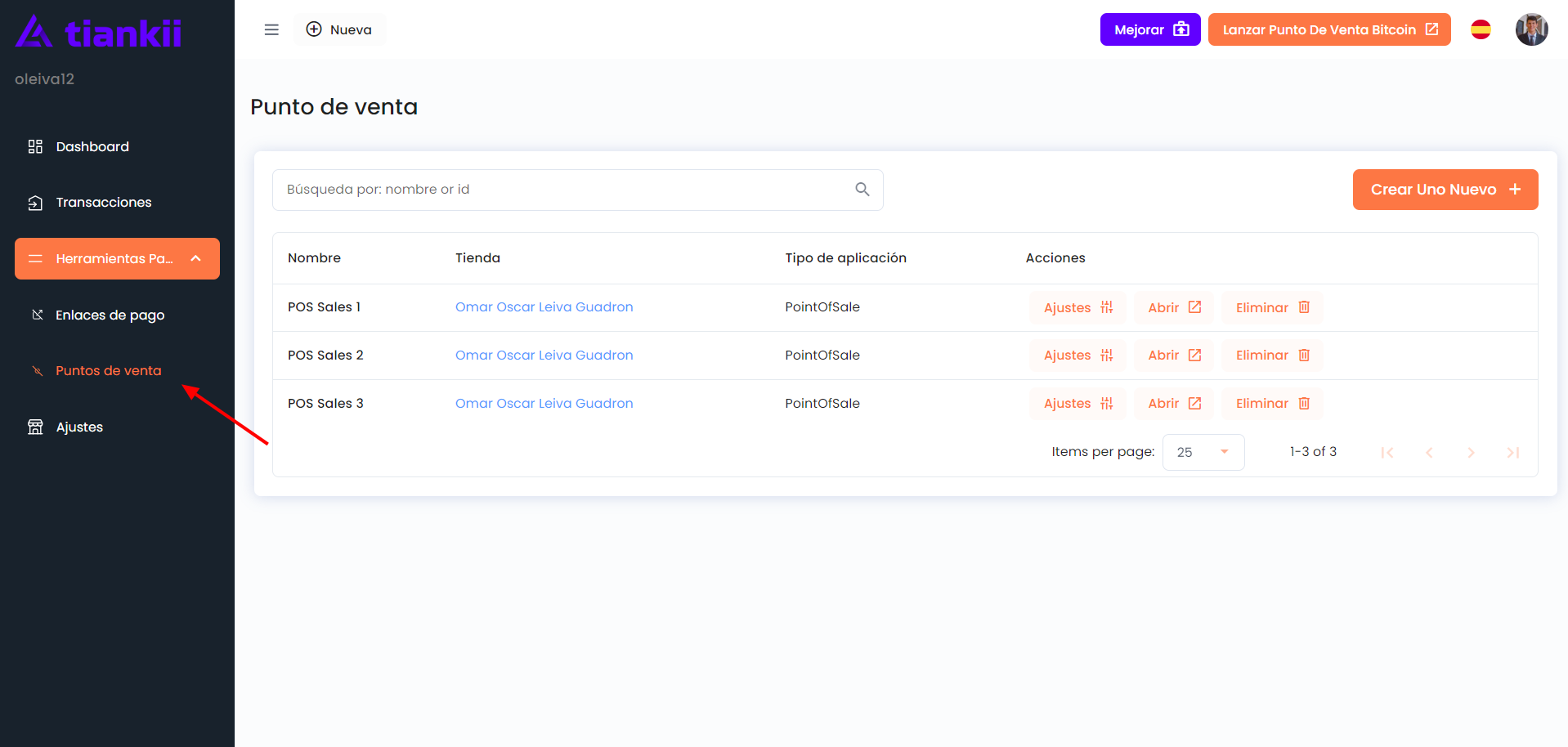Image resolution: width=1568 pixels, height=747 pixels.
Task: Click Eliminar for POS Sales 2
Action: coord(1272,355)
